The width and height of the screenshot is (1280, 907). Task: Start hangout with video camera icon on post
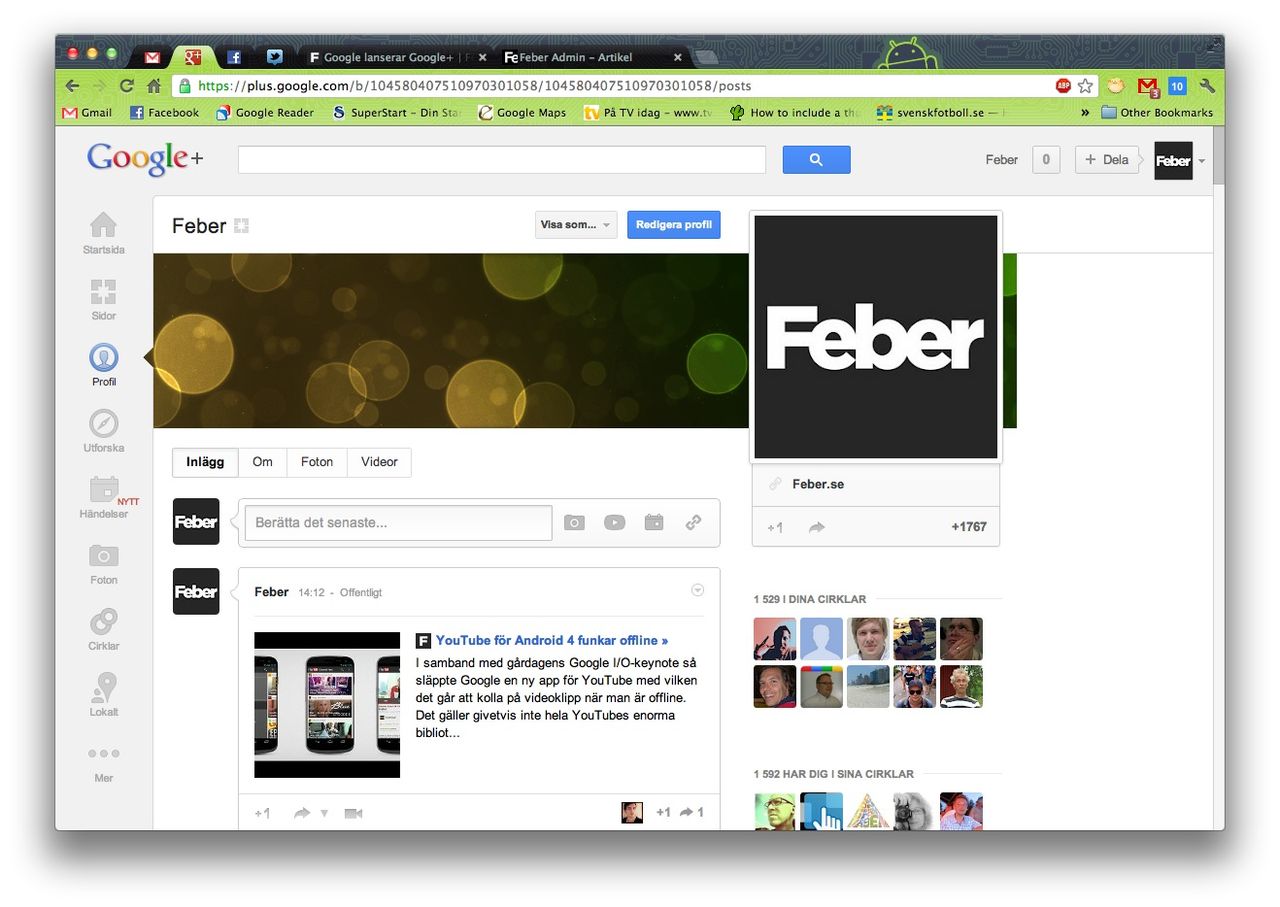point(353,813)
